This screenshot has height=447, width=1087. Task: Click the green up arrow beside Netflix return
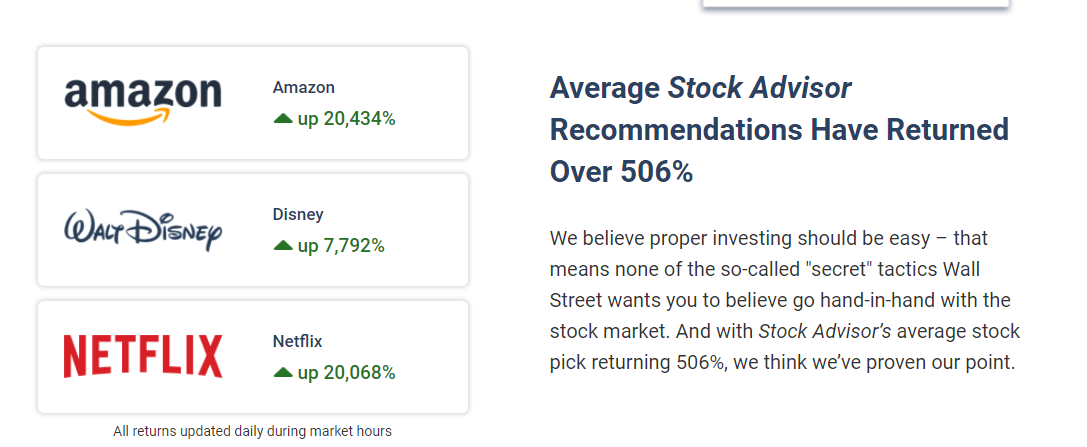283,372
